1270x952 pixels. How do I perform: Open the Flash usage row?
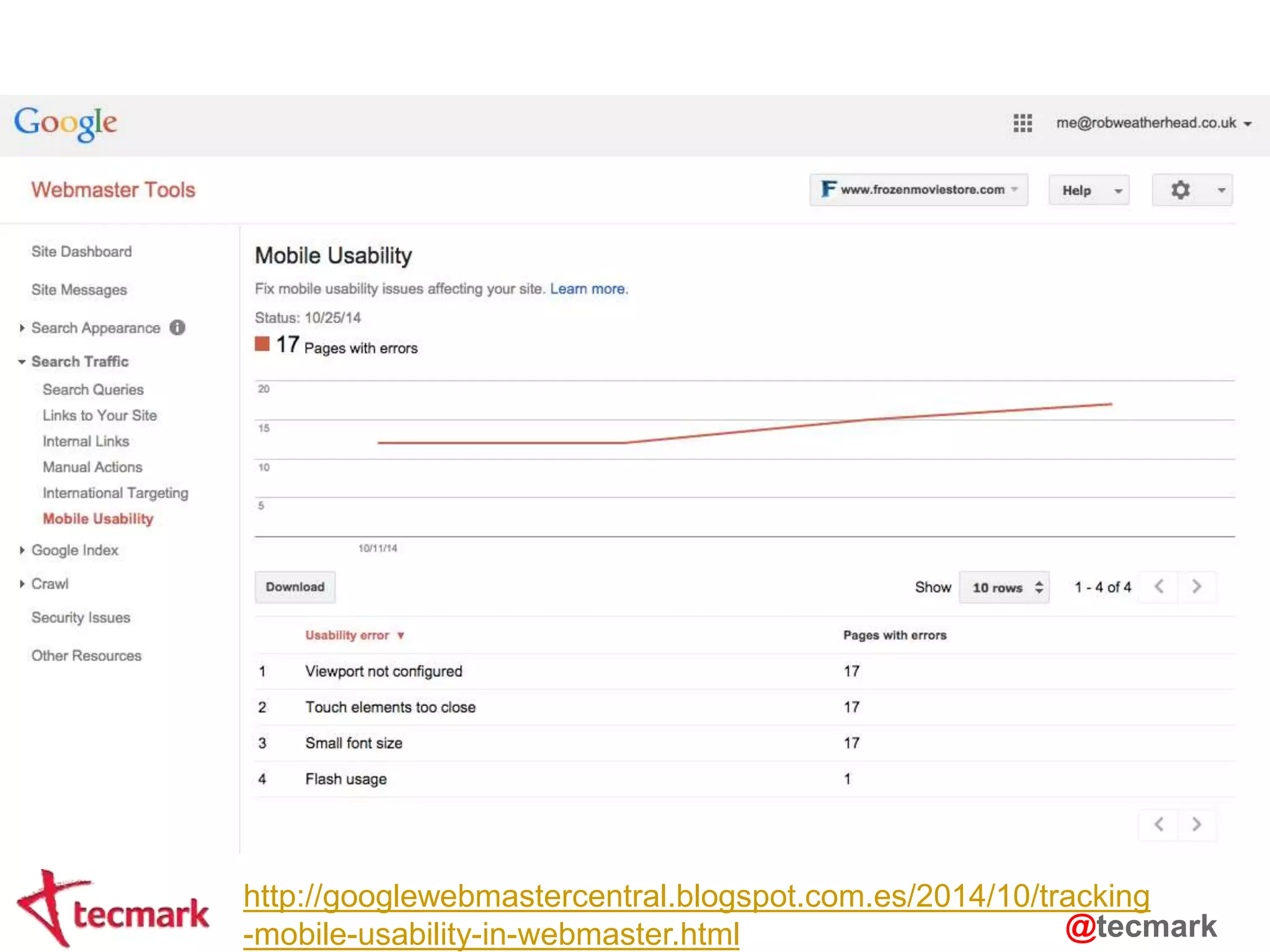(x=744, y=779)
